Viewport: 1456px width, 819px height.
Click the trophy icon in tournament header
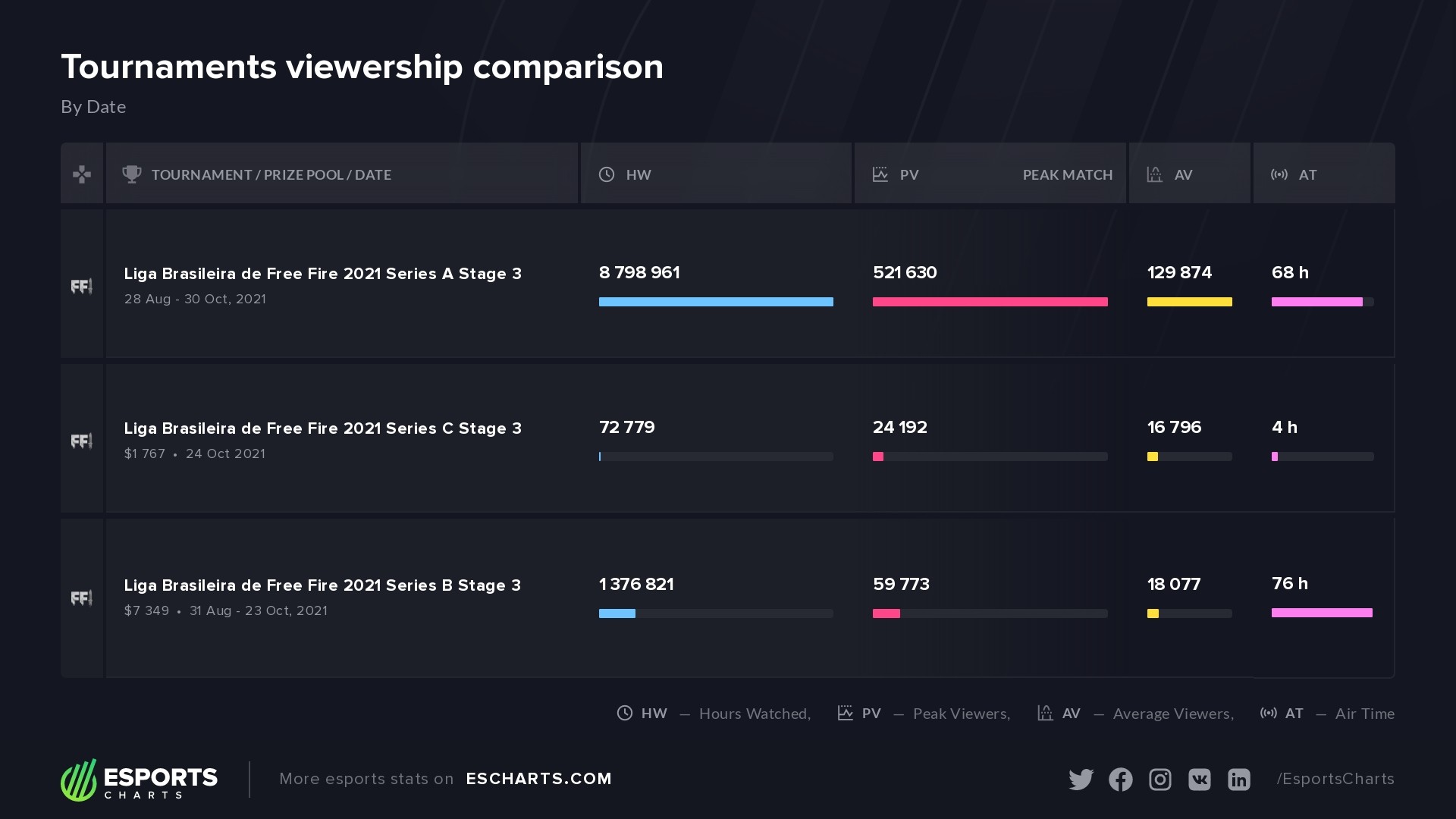(x=132, y=174)
